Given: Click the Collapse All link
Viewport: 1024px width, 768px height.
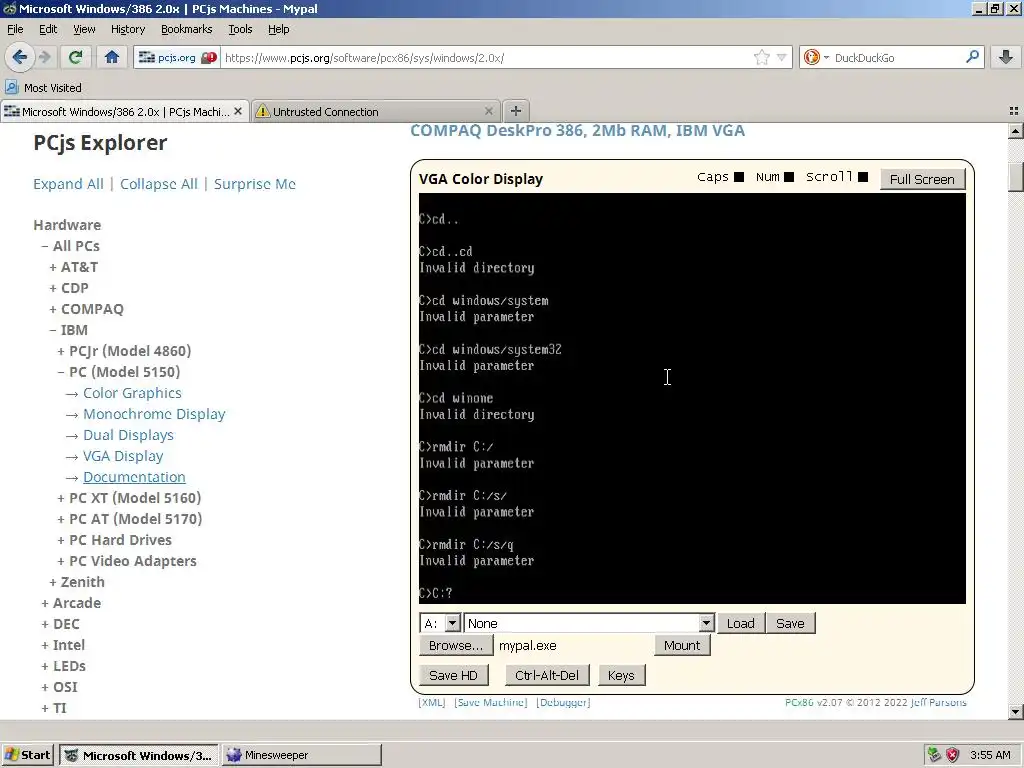Looking at the screenshot, I should coord(159,184).
